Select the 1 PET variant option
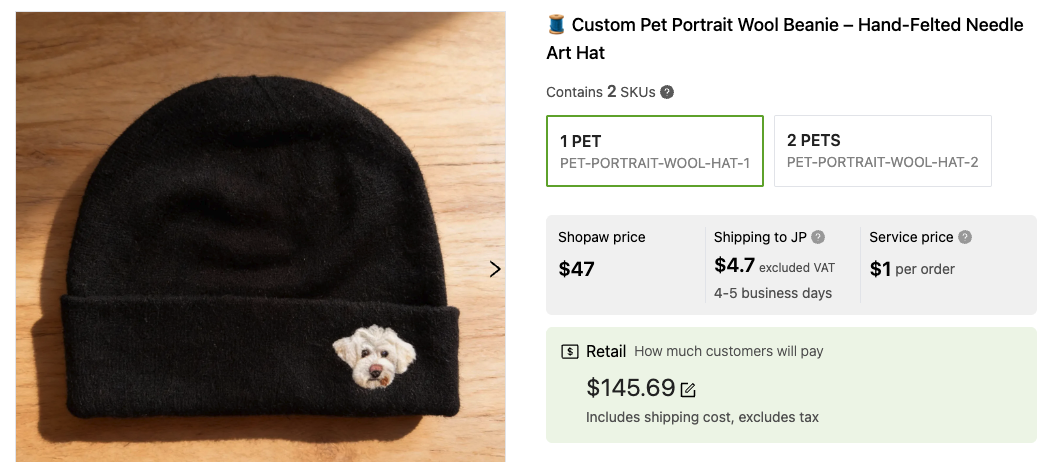 tap(655, 151)
